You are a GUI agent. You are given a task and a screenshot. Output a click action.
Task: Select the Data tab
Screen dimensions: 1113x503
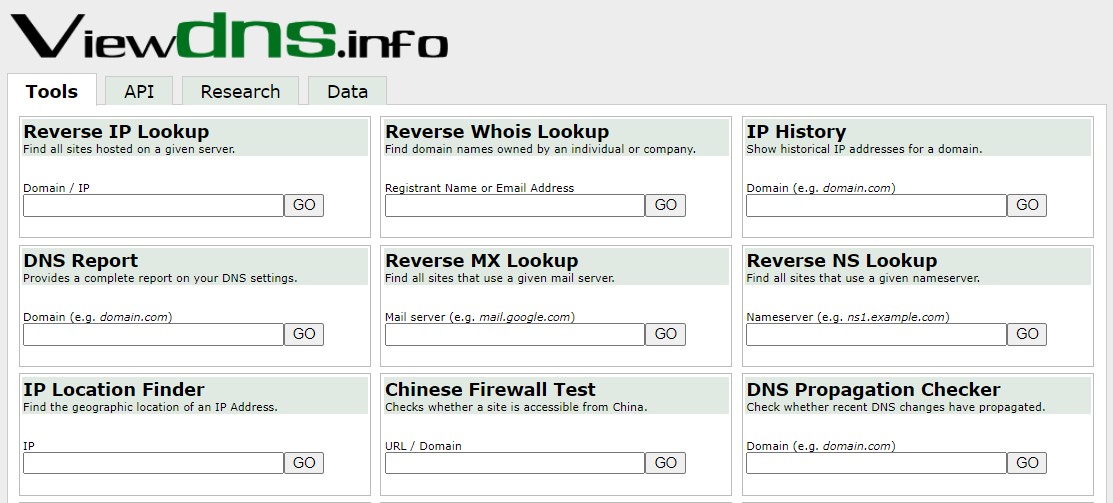pyautogui.click(x=347, y=91)
